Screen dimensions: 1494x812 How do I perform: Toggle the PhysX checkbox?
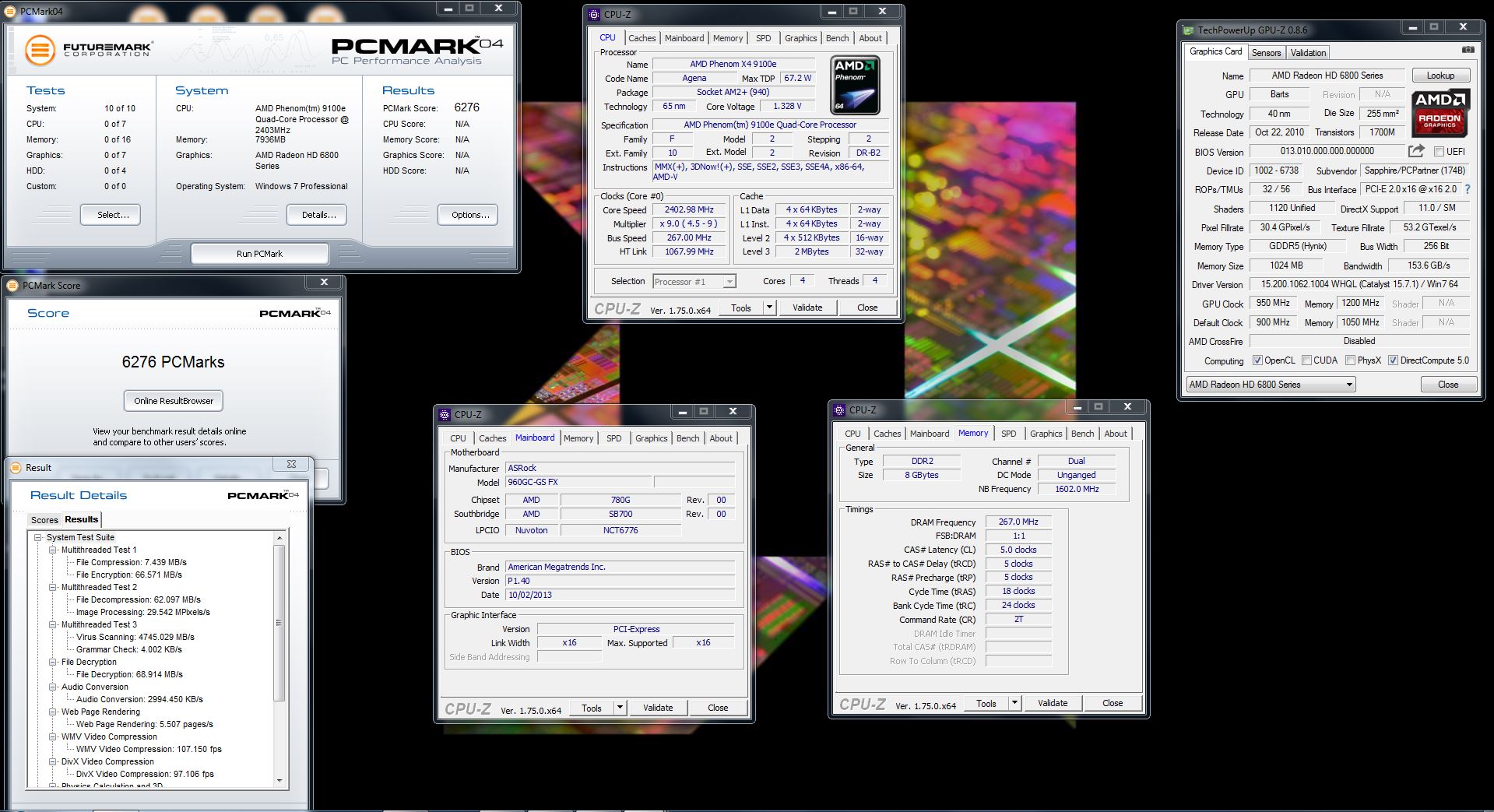[x=1351, y=360]
